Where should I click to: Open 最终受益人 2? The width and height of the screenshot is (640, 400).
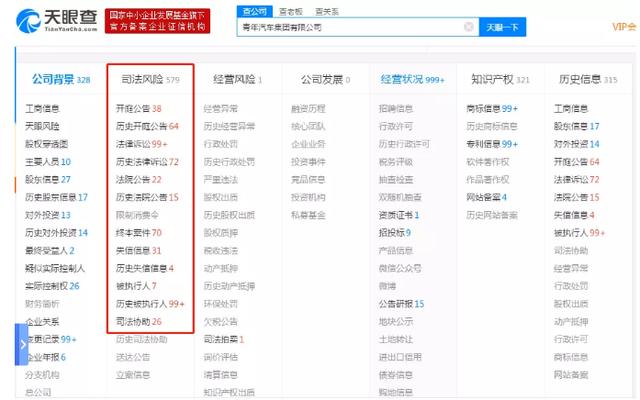coord(50,250)
